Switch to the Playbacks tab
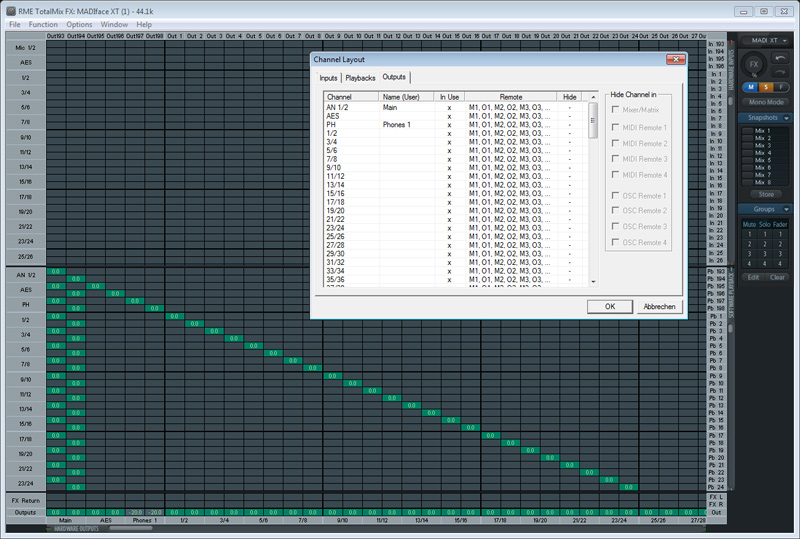This screenshot has width=800, height=539. pyautogui.click(x=360, y=78)
